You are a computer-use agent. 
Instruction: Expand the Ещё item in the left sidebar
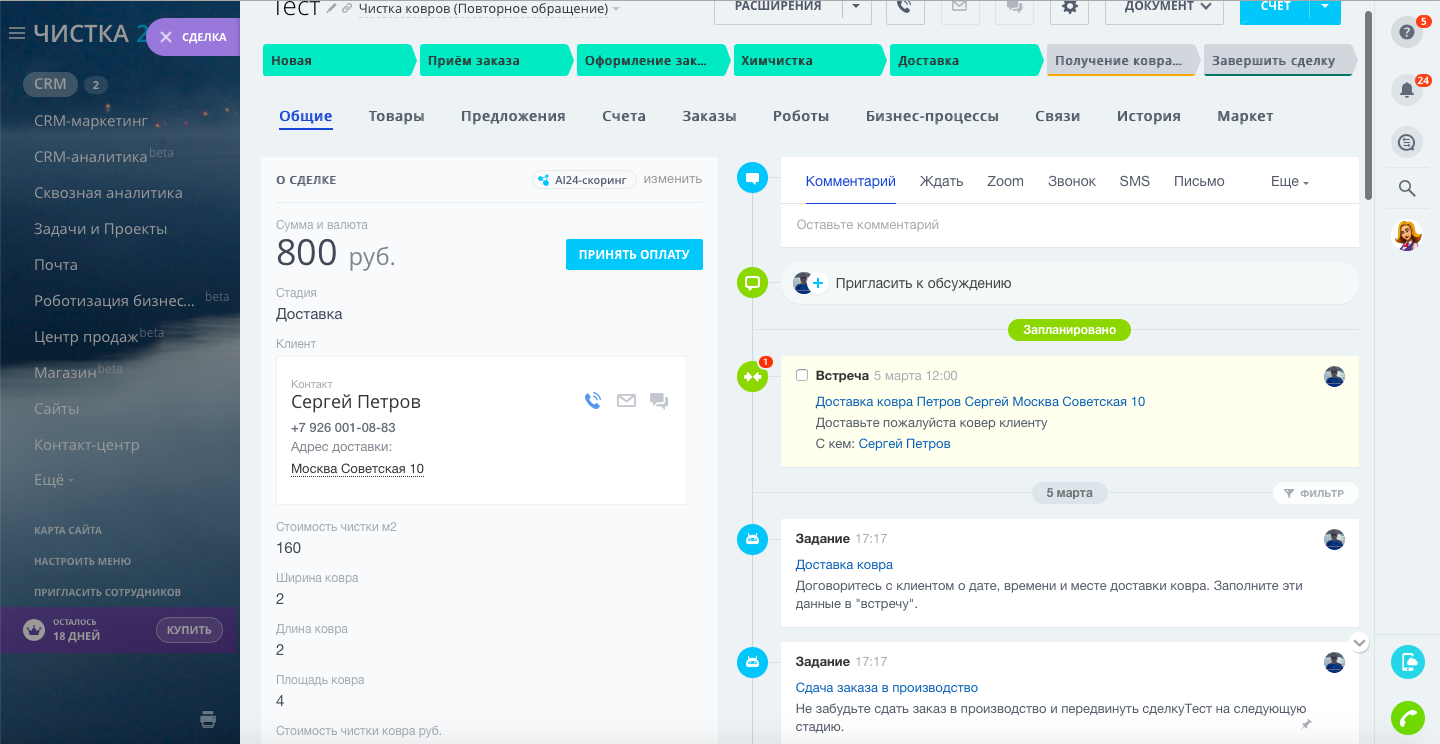coord(54,480)
